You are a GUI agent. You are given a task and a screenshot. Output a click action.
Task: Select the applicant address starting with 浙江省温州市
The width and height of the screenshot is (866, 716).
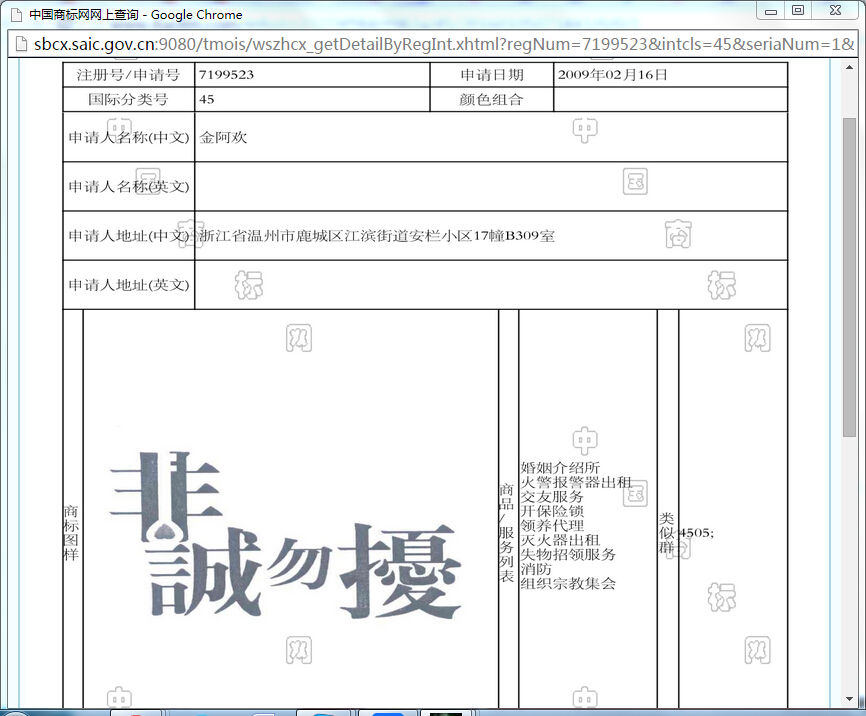point(377,236)
